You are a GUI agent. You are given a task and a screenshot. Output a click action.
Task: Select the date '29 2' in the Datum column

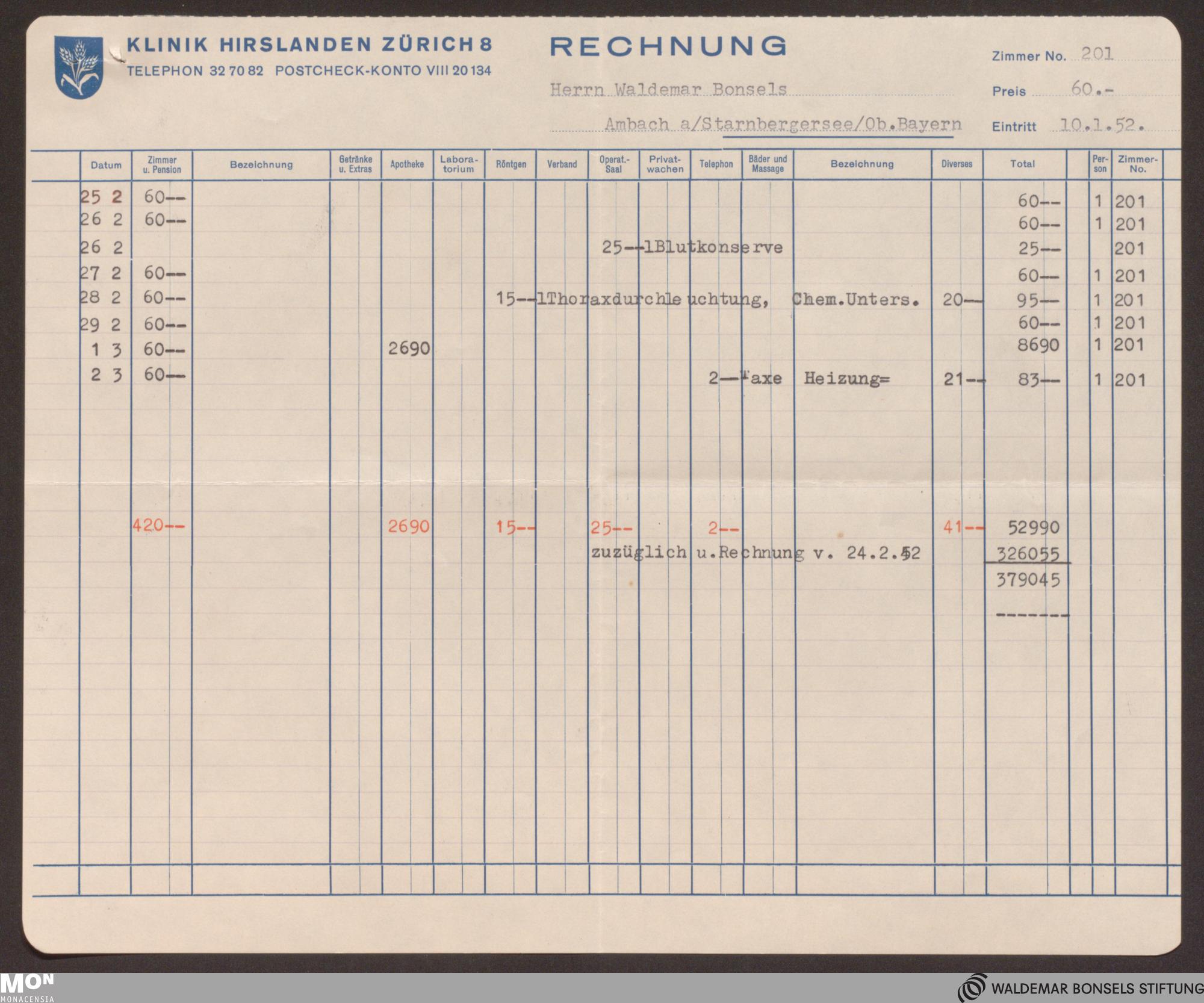tap(101, 325)
